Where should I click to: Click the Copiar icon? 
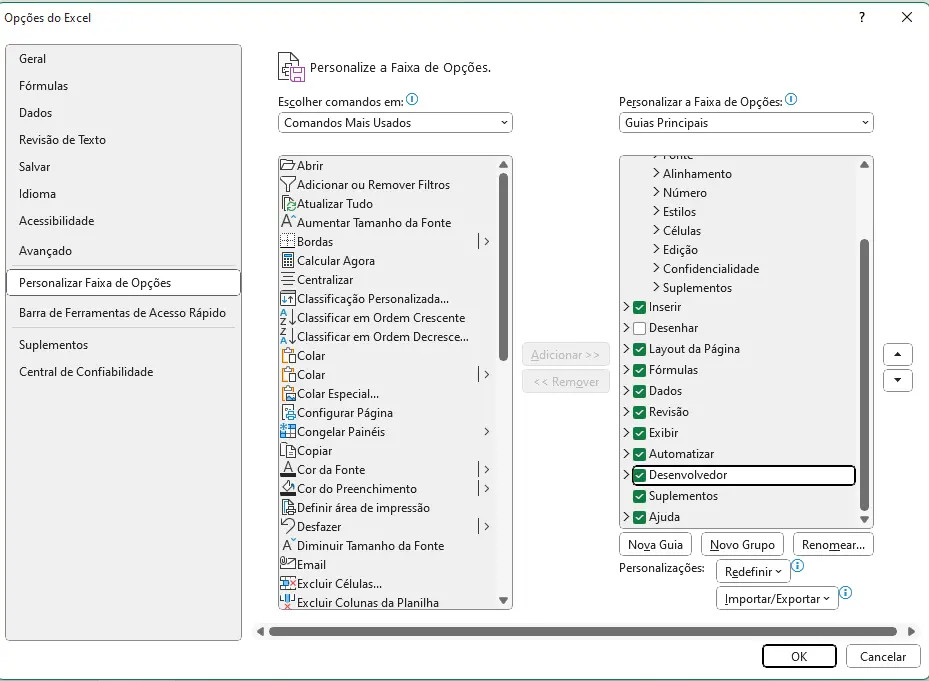click(x=287, y=450)
